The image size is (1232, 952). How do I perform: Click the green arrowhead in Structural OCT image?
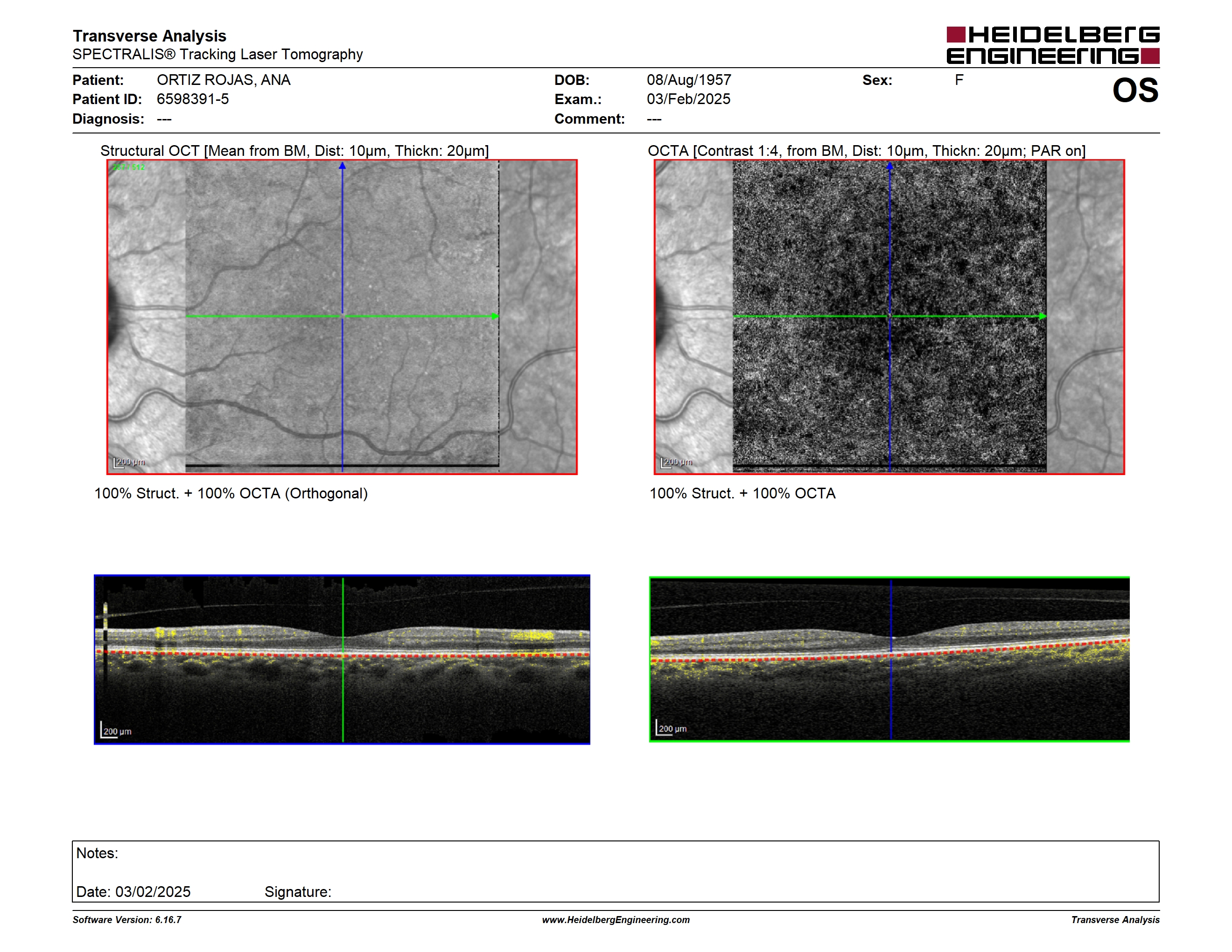tap(495, 316)
